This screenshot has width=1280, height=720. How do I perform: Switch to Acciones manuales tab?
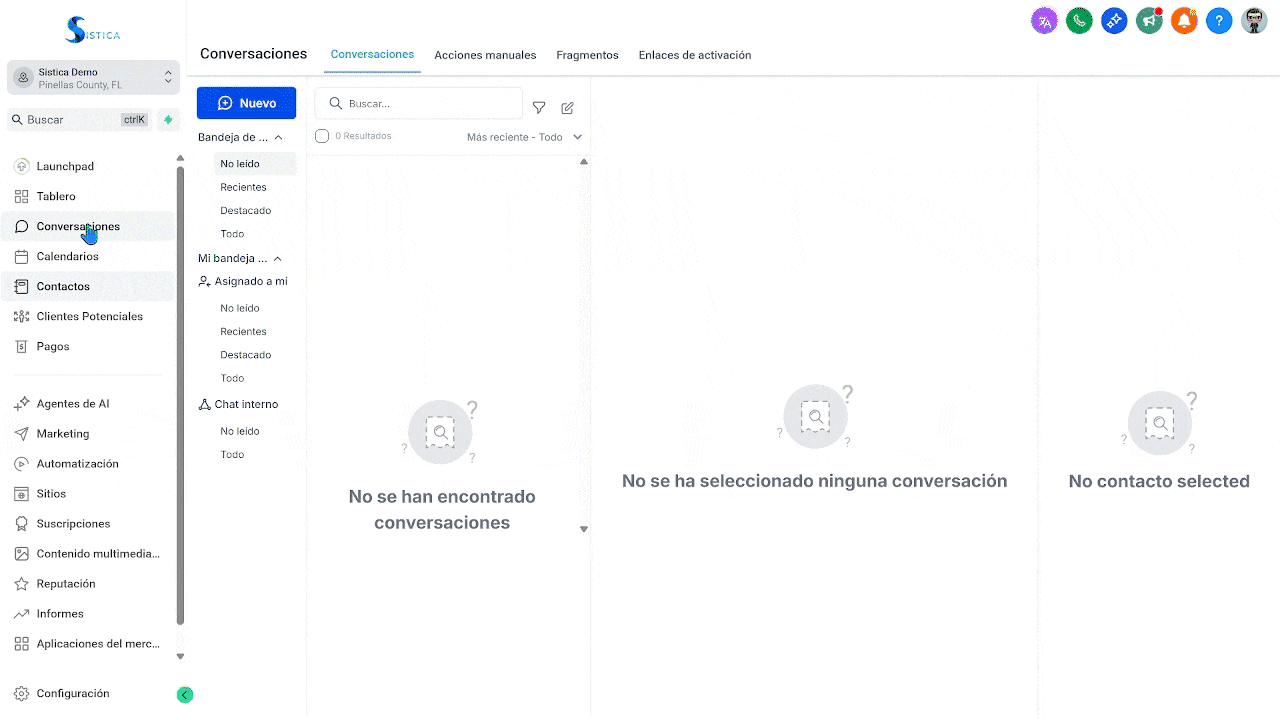(x=485, y=55)
